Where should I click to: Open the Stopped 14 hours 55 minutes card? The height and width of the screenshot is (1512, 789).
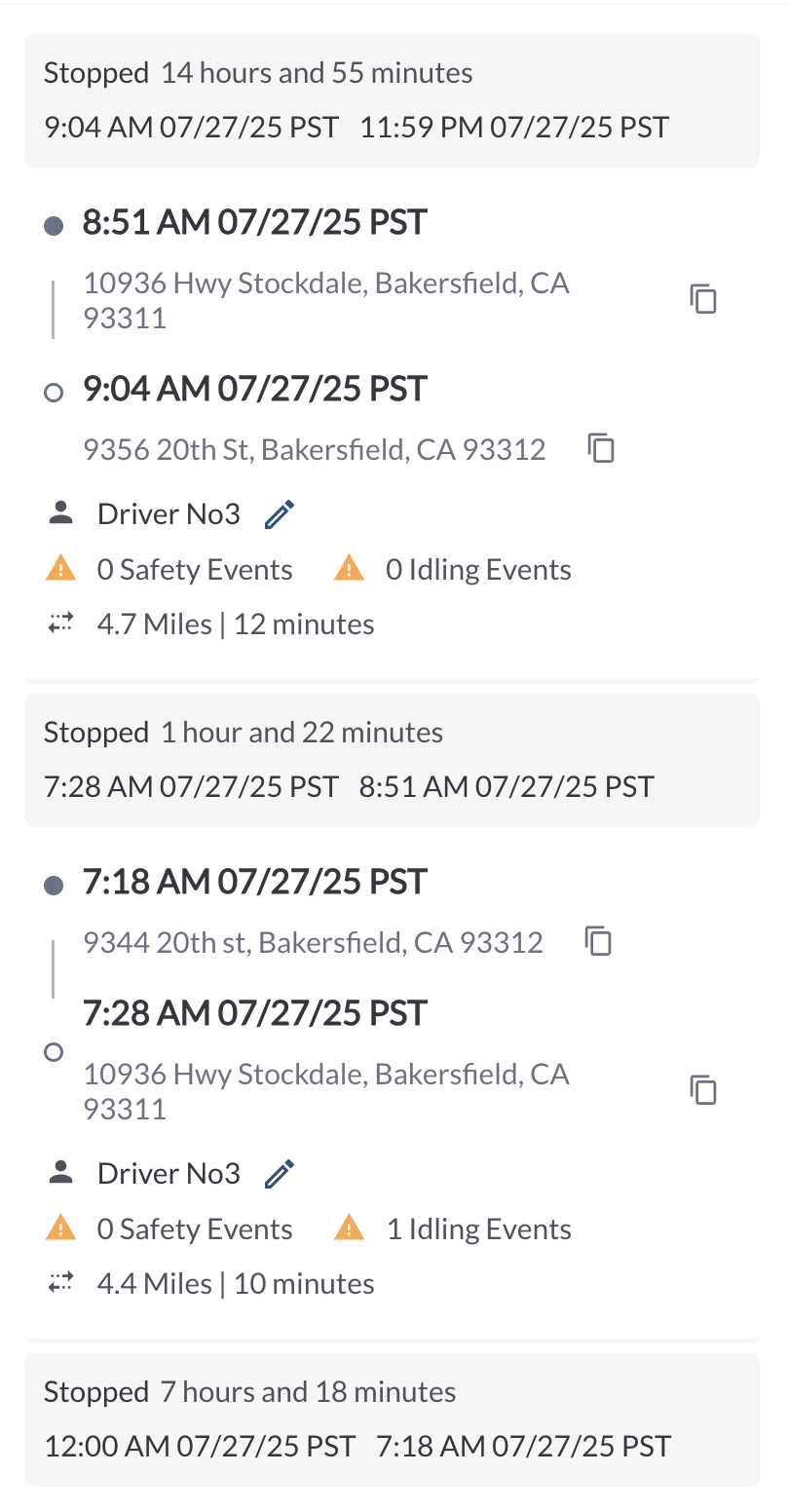point(392,100)
